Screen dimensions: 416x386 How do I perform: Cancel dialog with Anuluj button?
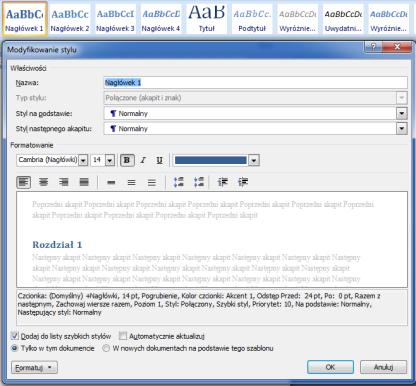click(383, 367)
